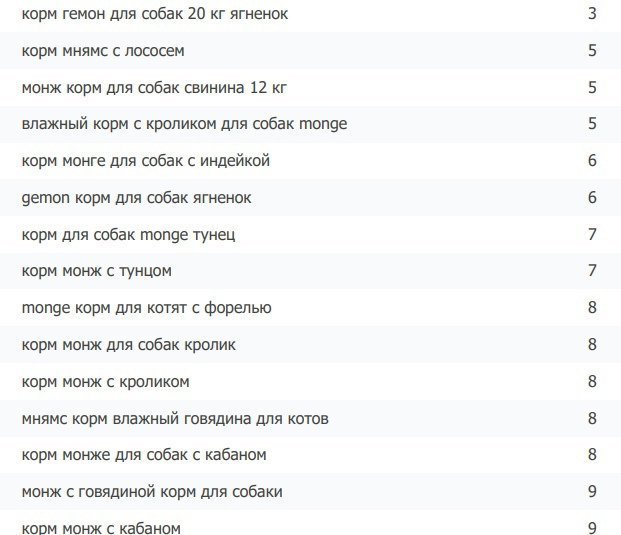Screen dimensions: 621x535
Task: Select 'корм монже для собак с кабаном'
Action: coord(144,455)
